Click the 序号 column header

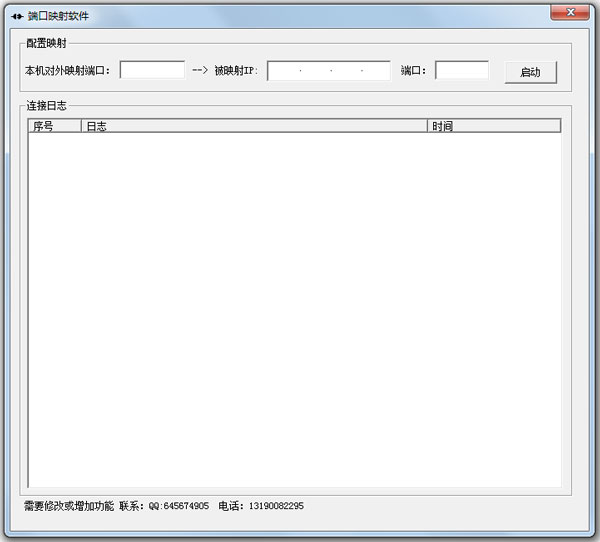point(54,126)
